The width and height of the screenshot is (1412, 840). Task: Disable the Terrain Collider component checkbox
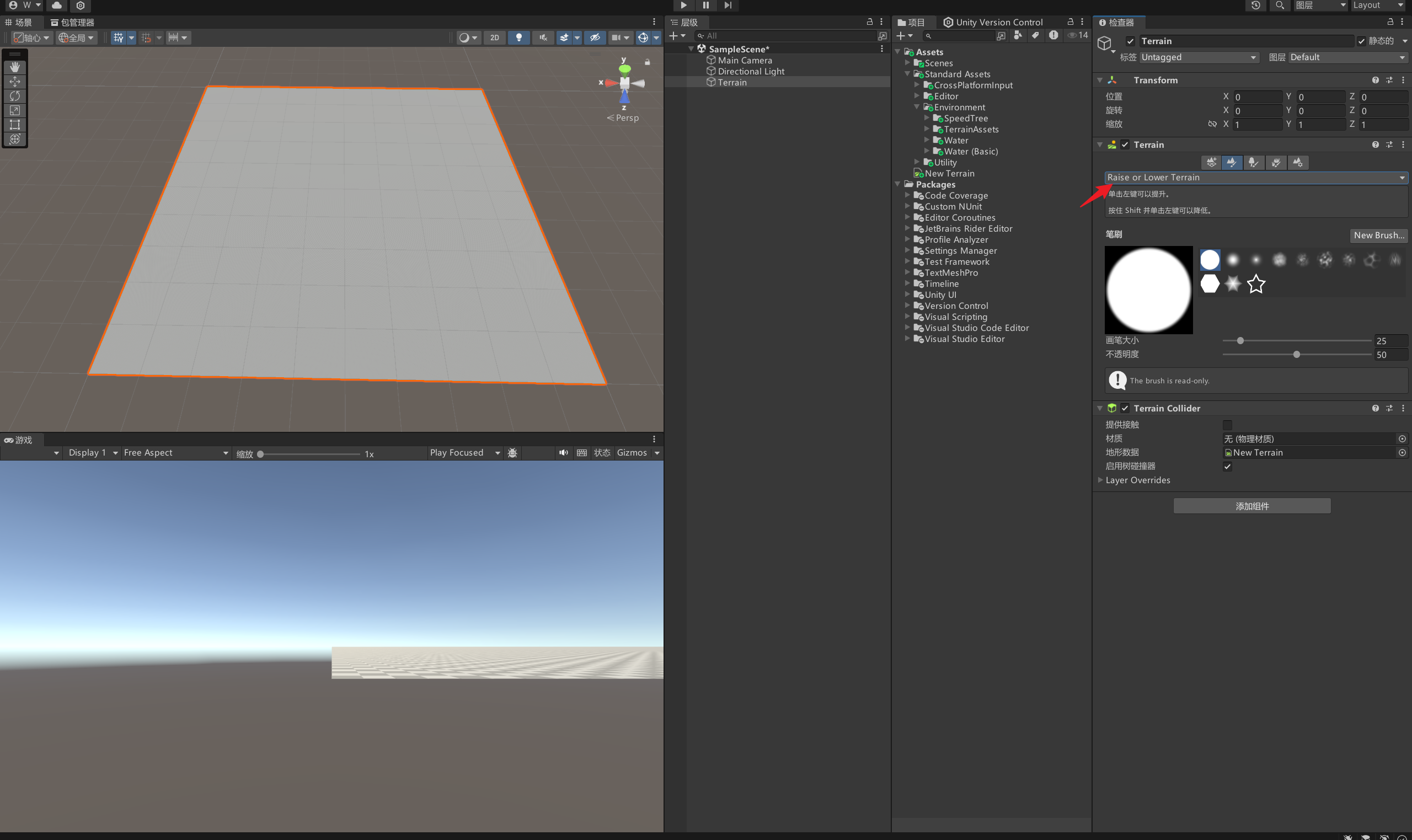click(x=1125, y=408)
